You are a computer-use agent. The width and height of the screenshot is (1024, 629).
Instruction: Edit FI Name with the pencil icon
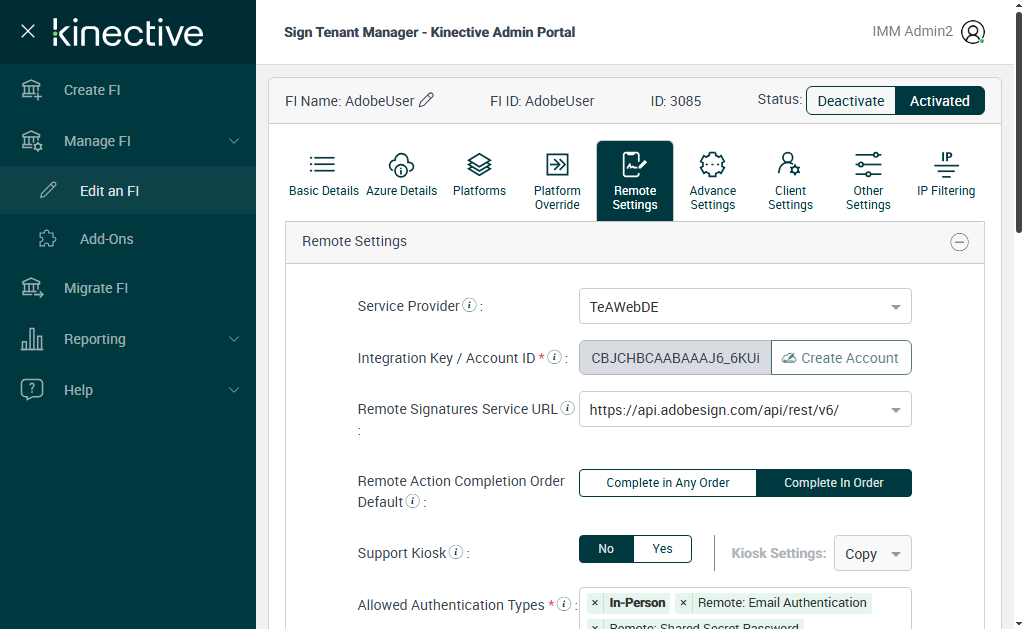(426, 100)
